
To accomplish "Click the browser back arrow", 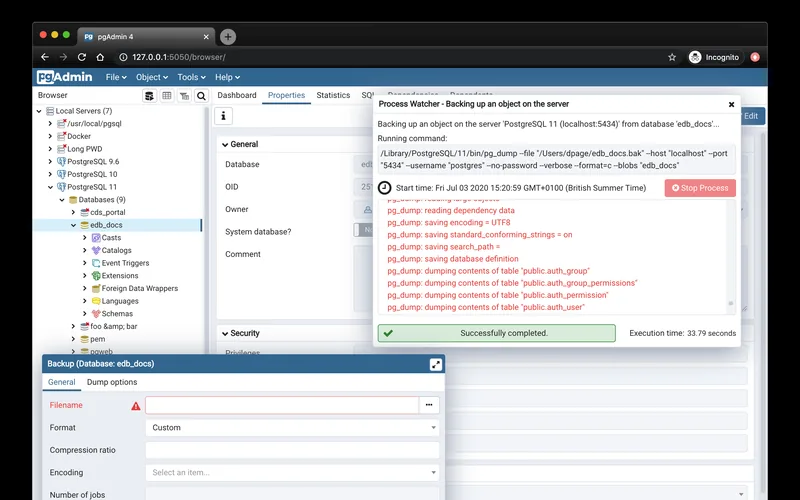I will [45, 57].
